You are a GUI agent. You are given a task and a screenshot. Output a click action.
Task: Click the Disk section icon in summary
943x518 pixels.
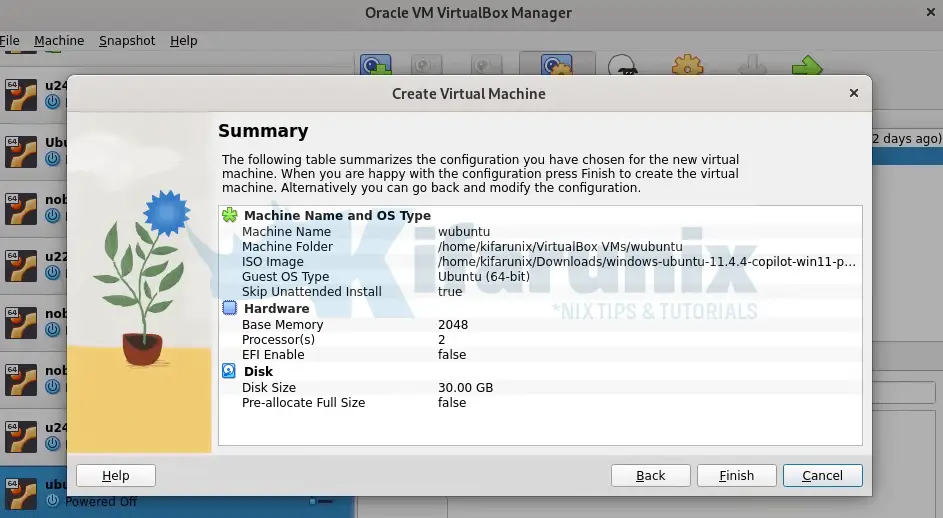pos(229,371)
